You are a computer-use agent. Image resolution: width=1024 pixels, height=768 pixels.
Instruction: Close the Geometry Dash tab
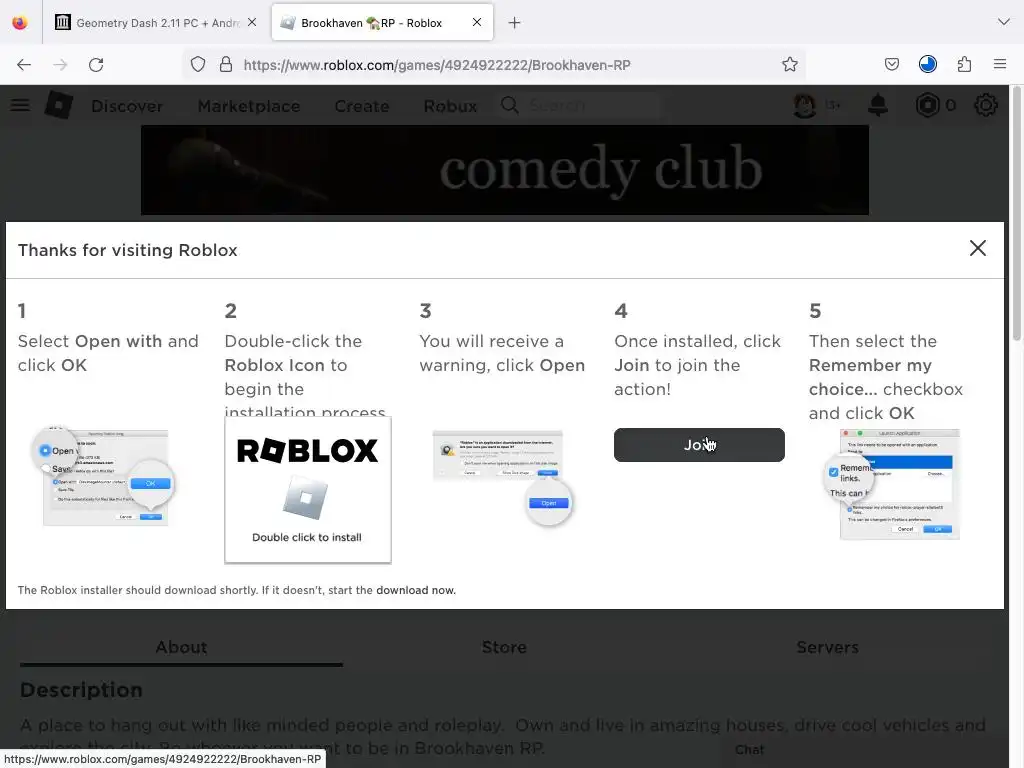[x=252, y=22]
